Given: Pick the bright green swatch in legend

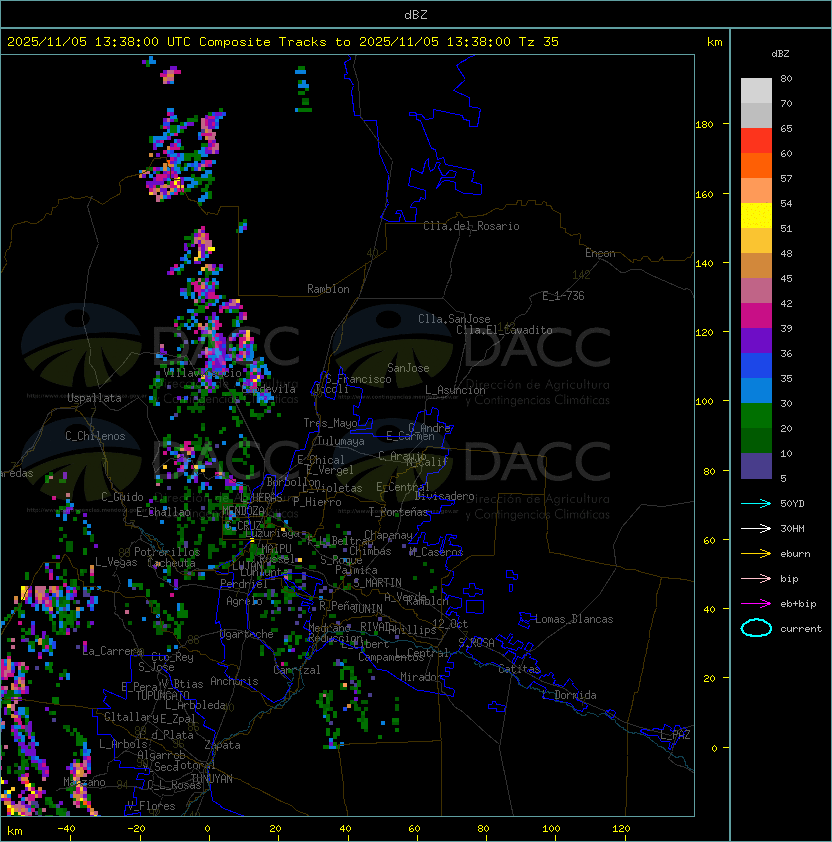Looking at the screenshot, I should pyautogui.click(x=756, y=416).
